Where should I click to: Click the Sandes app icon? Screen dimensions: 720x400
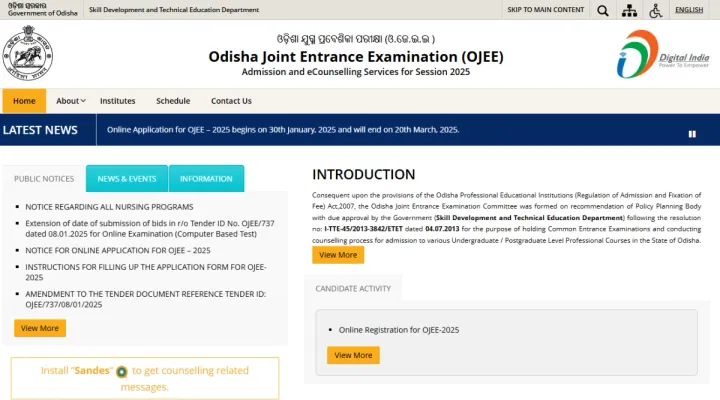(121, 371)
